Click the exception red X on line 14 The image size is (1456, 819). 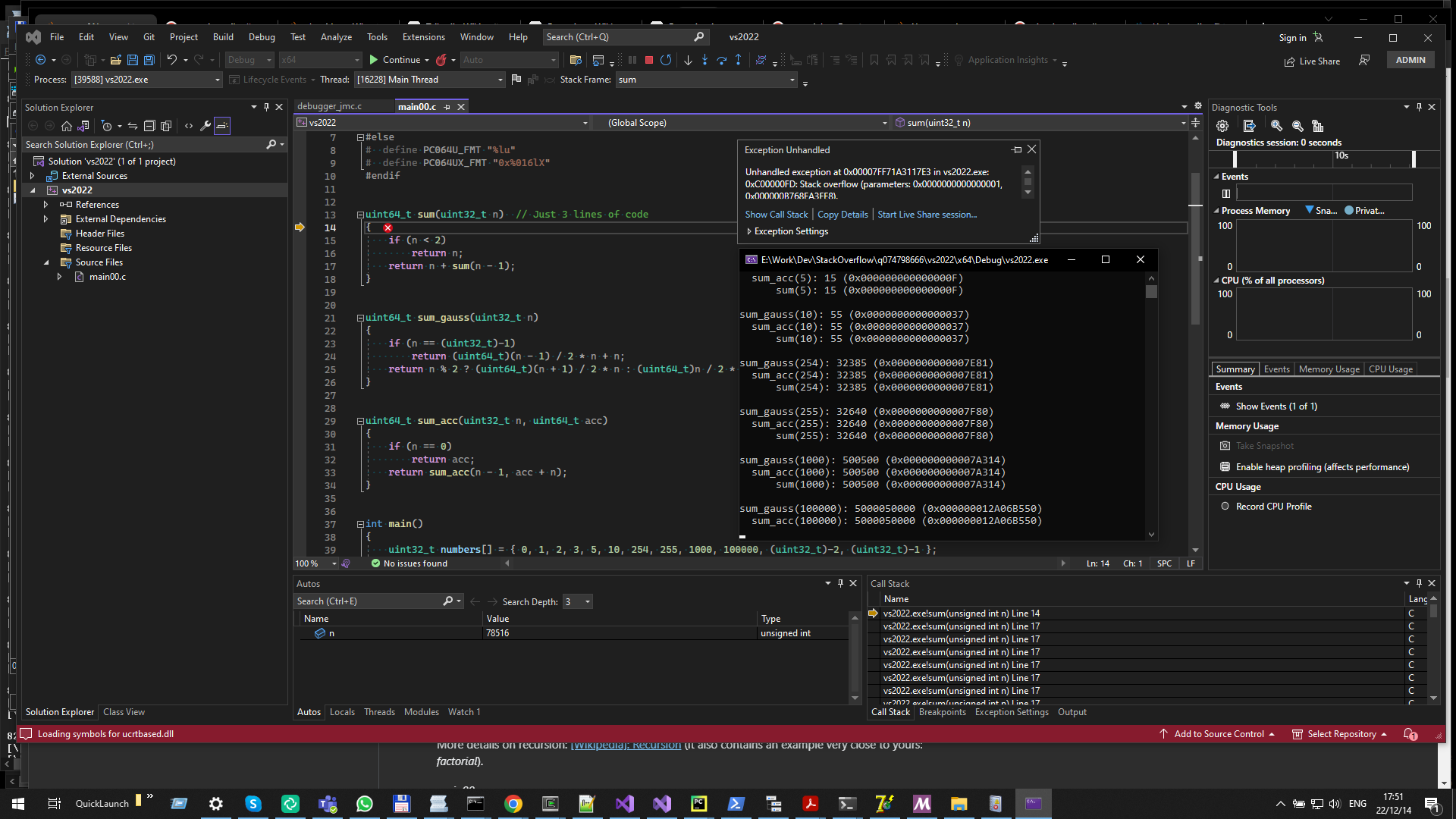click(x=388, y=227)
